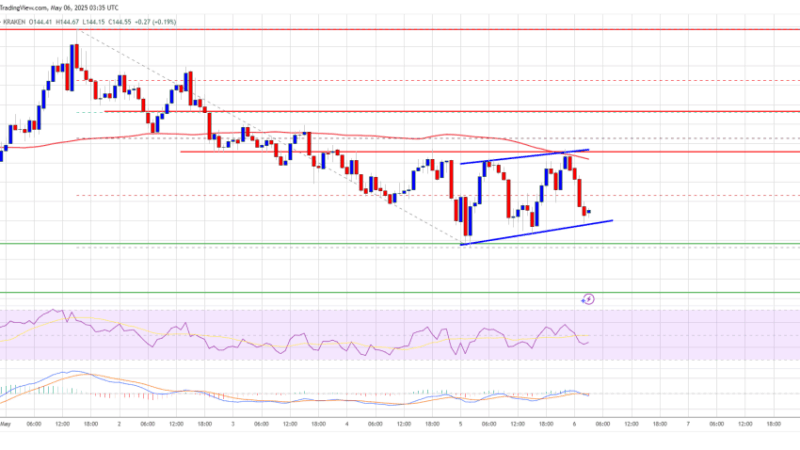Select the KRAKEN exchange label
Viewport: 800px width, 450px height.
(x=14, y=22)
